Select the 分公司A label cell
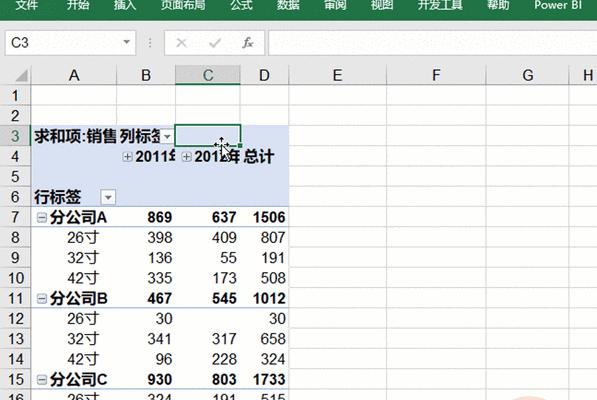 (x=74, y=217)
